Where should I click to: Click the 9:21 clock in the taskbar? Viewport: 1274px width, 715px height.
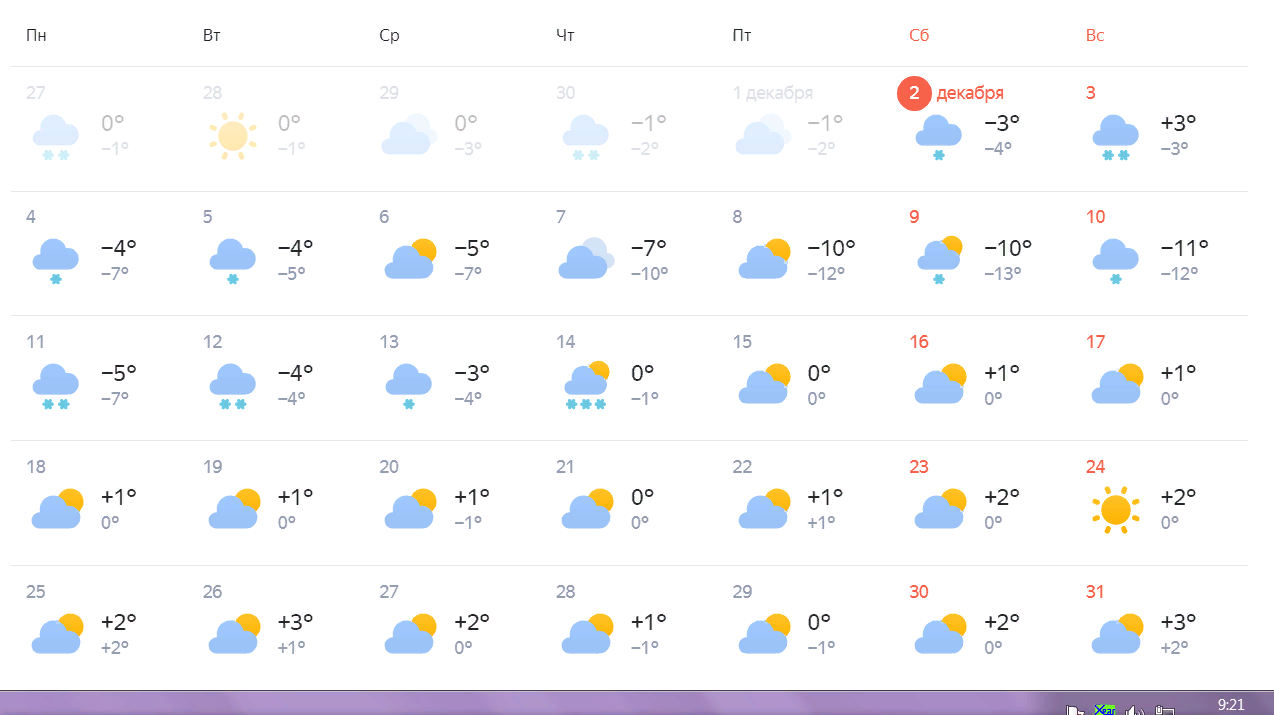(x=1231, y=705)
